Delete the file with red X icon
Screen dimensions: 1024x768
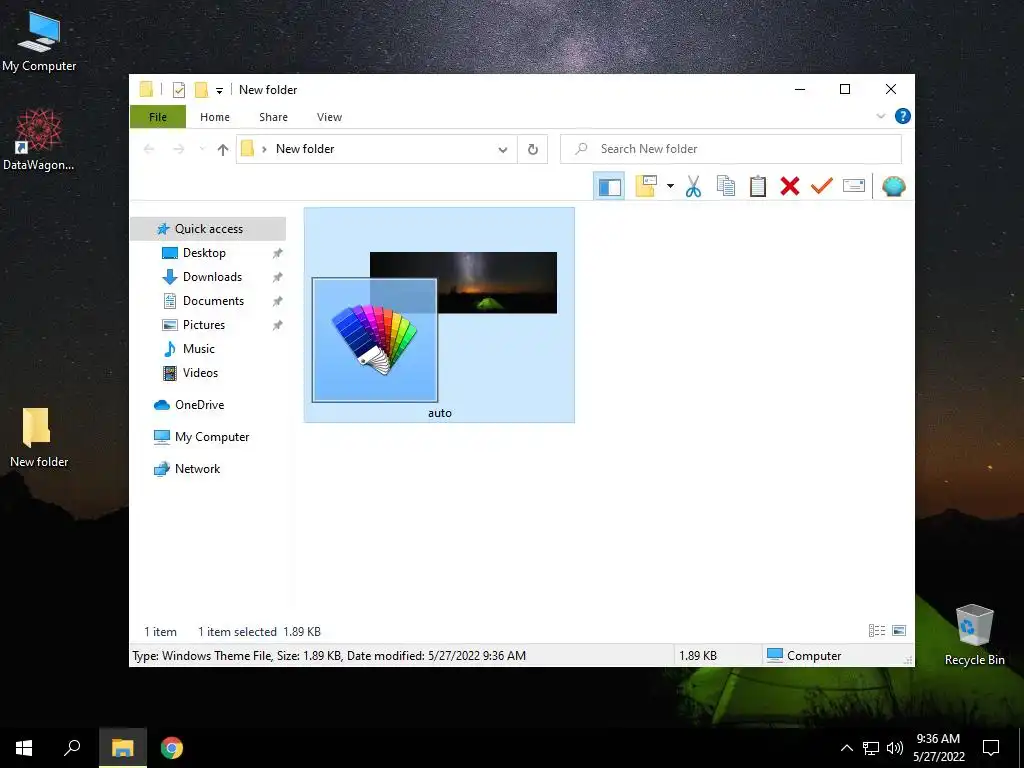click(x=790, y=187)
